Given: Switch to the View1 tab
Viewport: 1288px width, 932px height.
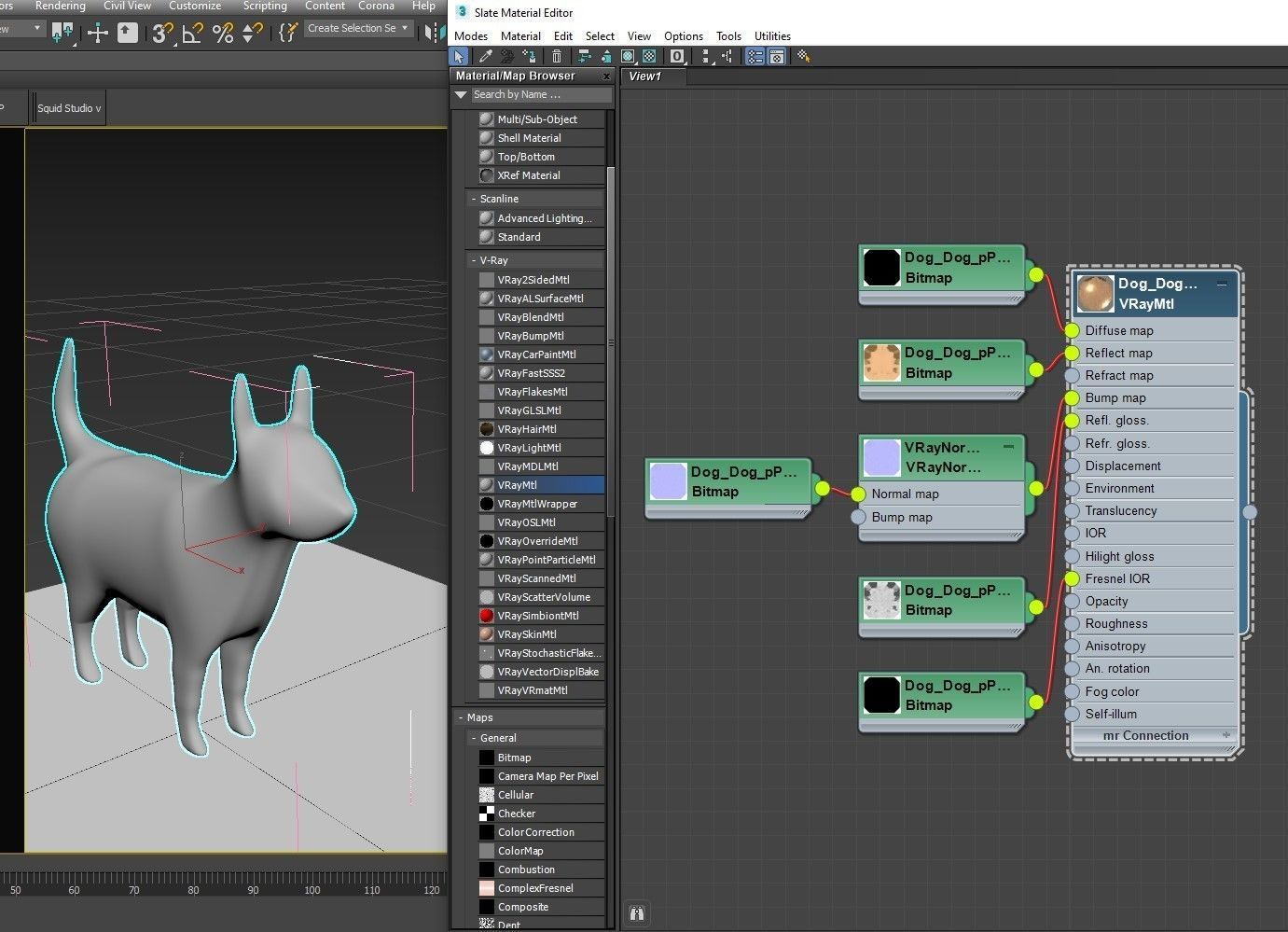Looking at the screenshot, I should coord(644,77).
